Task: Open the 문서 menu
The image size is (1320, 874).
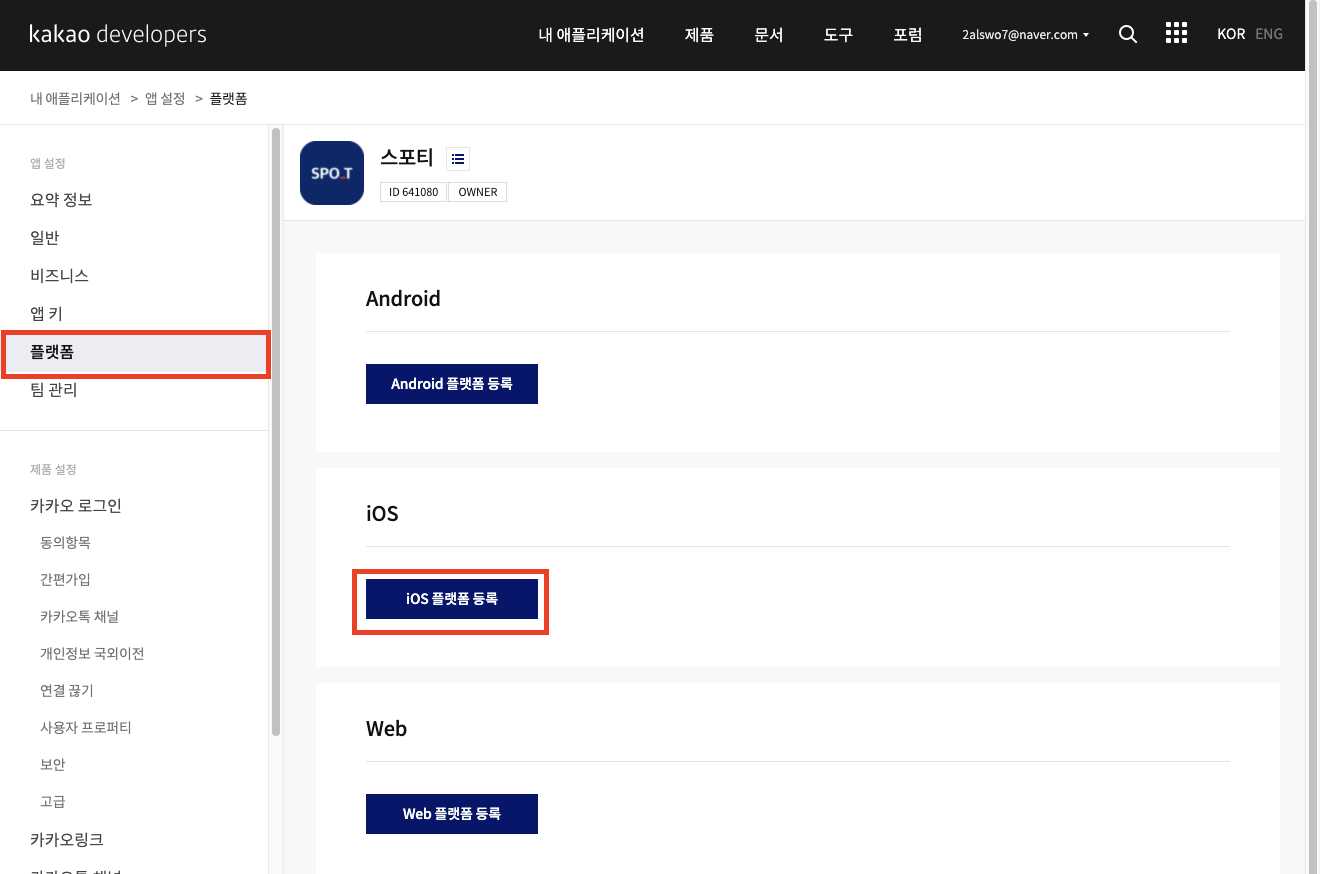Action: coord(769,35)
